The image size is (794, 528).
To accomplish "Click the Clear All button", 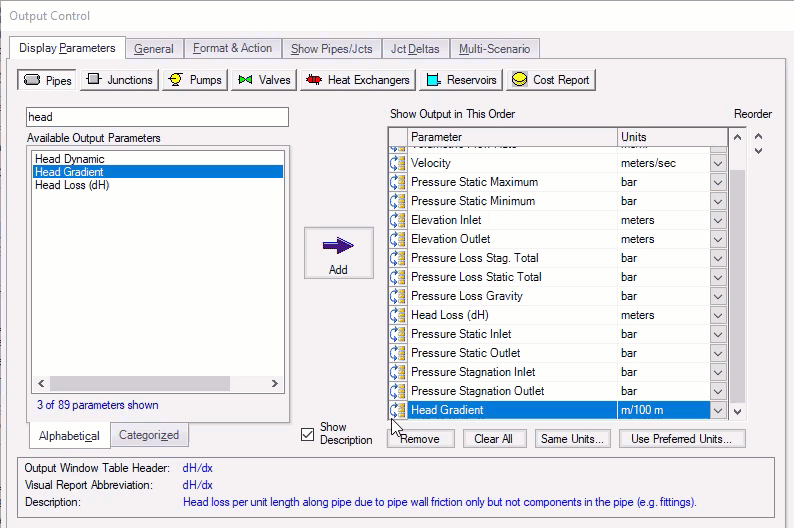I will pos(493,439).
